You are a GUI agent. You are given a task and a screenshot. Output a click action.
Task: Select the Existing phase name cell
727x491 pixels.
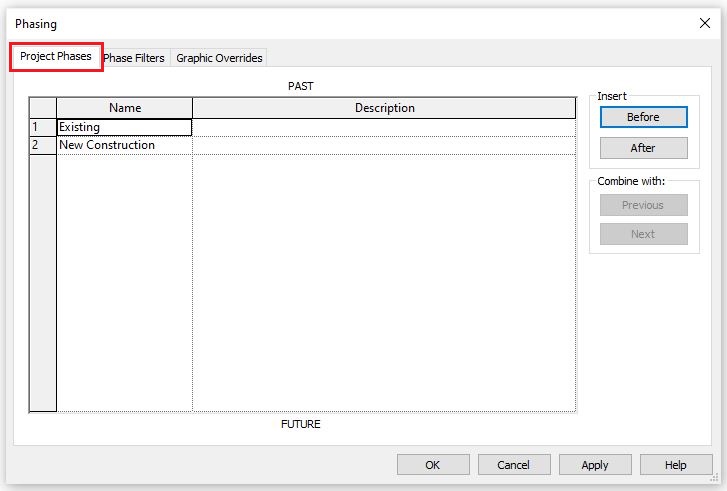124,127
